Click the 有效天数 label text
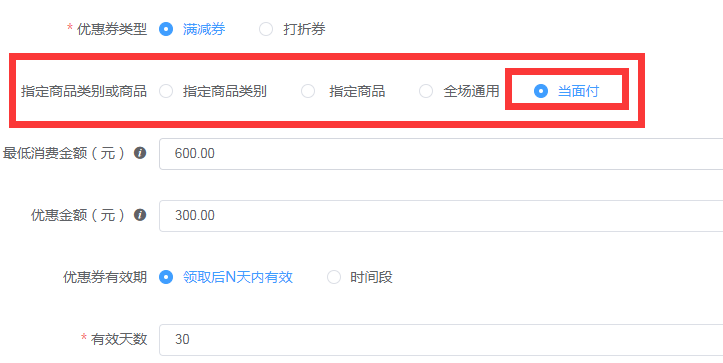This screenshot has width=723, height=363. (119, 339)
